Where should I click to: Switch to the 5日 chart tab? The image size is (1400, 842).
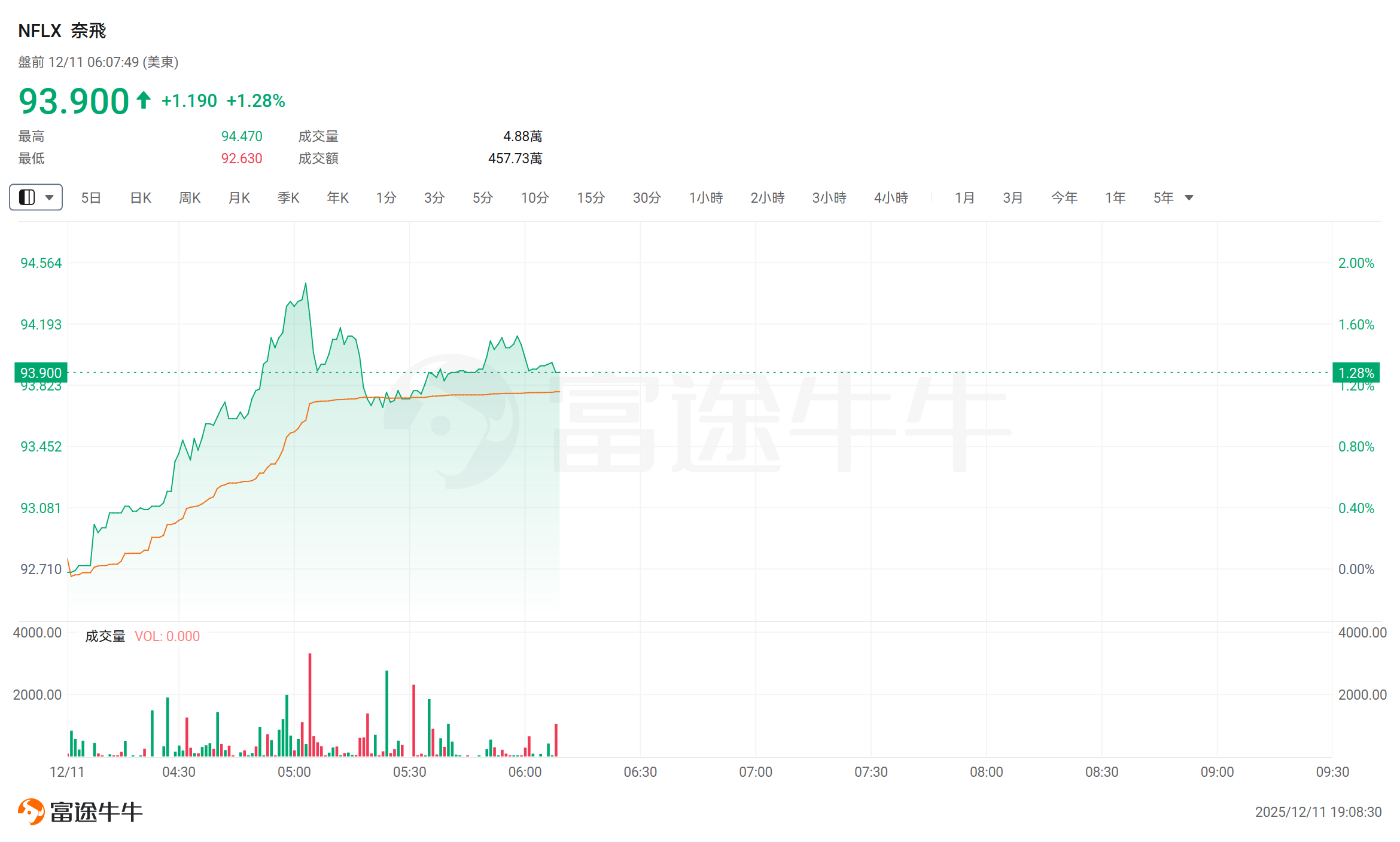pos(91,198)
